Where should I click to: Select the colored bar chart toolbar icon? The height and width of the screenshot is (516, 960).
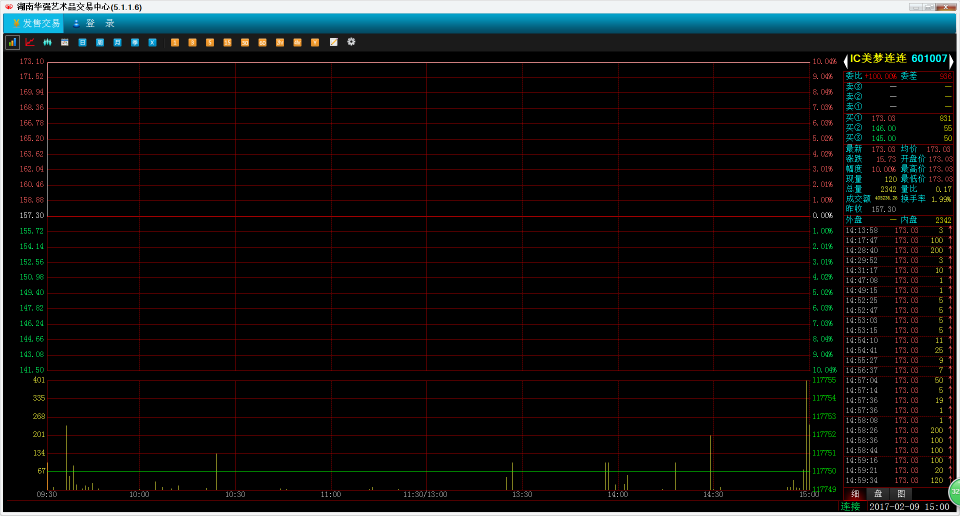[x=12, y=42]
